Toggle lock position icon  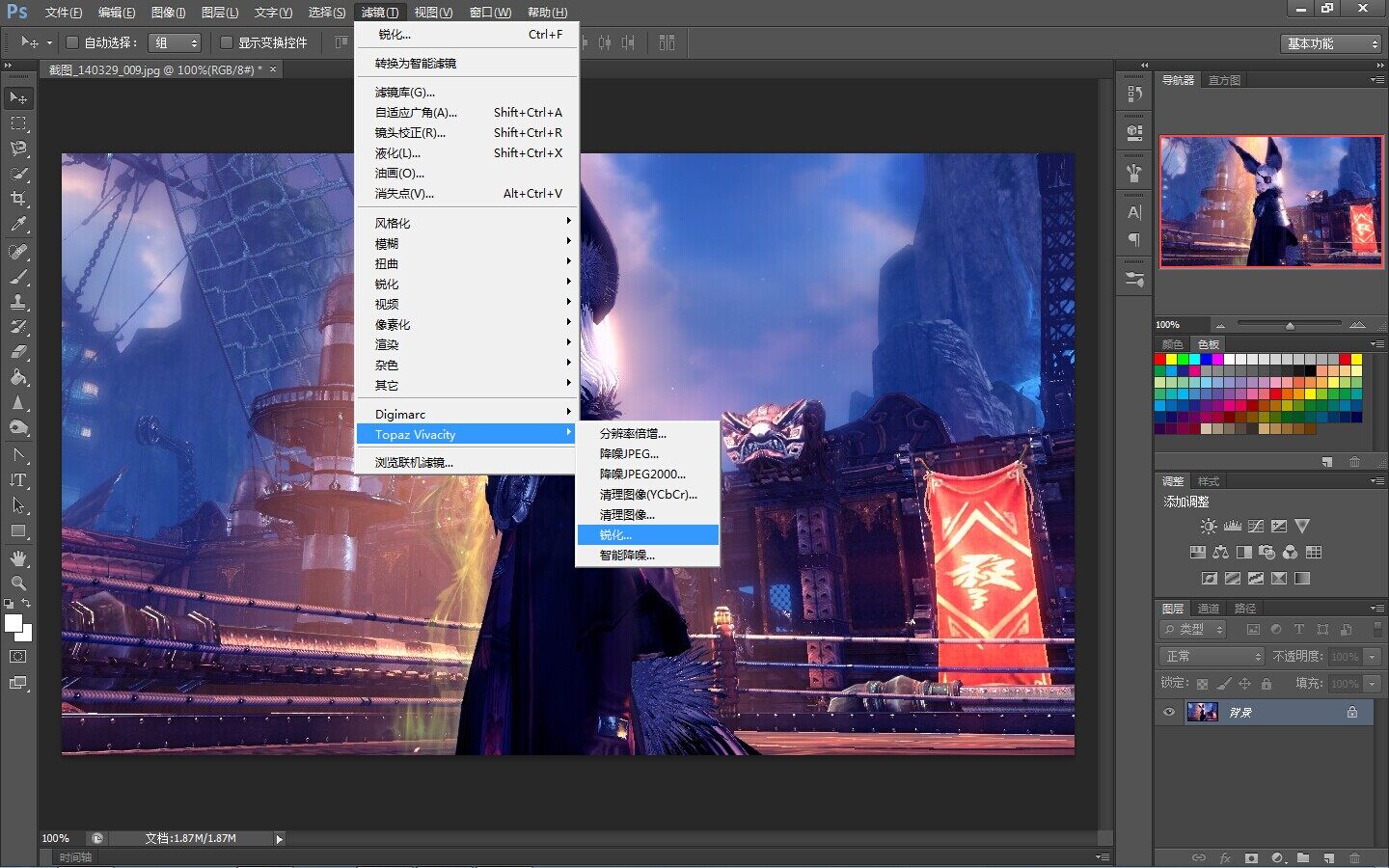pyautogui.click(x=1244, y=684)
